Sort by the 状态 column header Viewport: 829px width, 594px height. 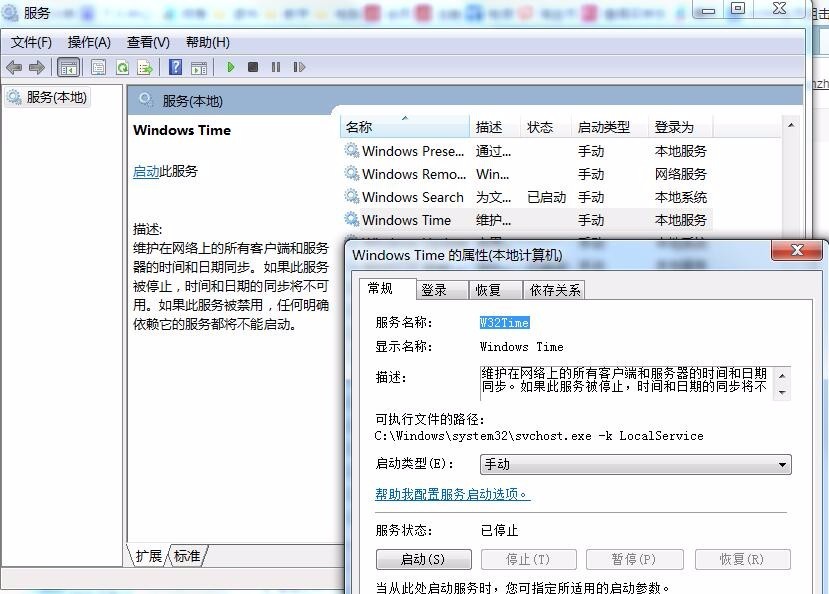[546, 127]
